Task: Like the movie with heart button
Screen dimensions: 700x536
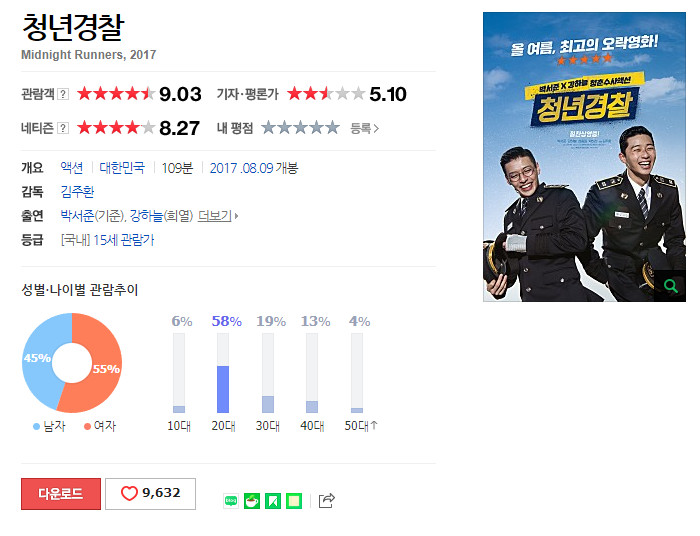Action: pyautogui.click(x=150, y=494)
